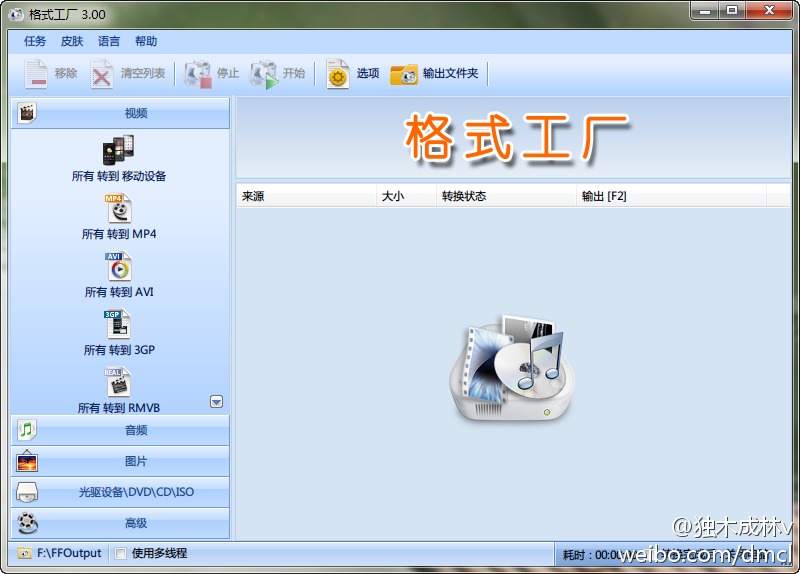Open the 帮助 menu

(146, 41)
